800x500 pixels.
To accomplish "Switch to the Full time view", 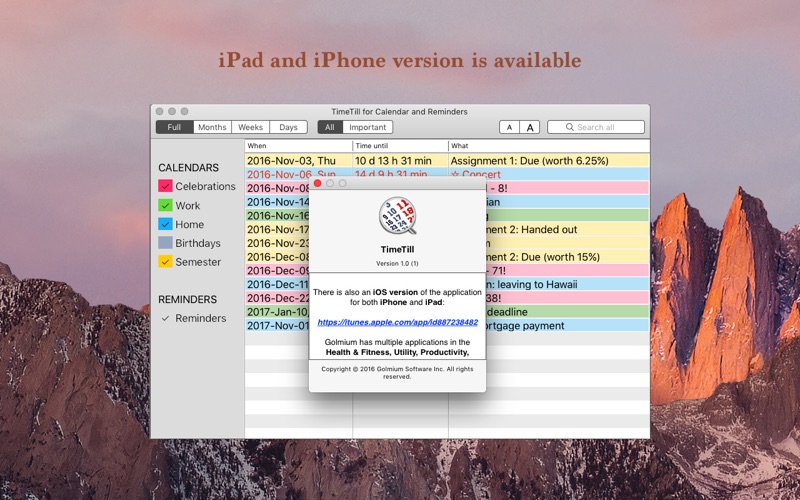I will click(174, 127).
